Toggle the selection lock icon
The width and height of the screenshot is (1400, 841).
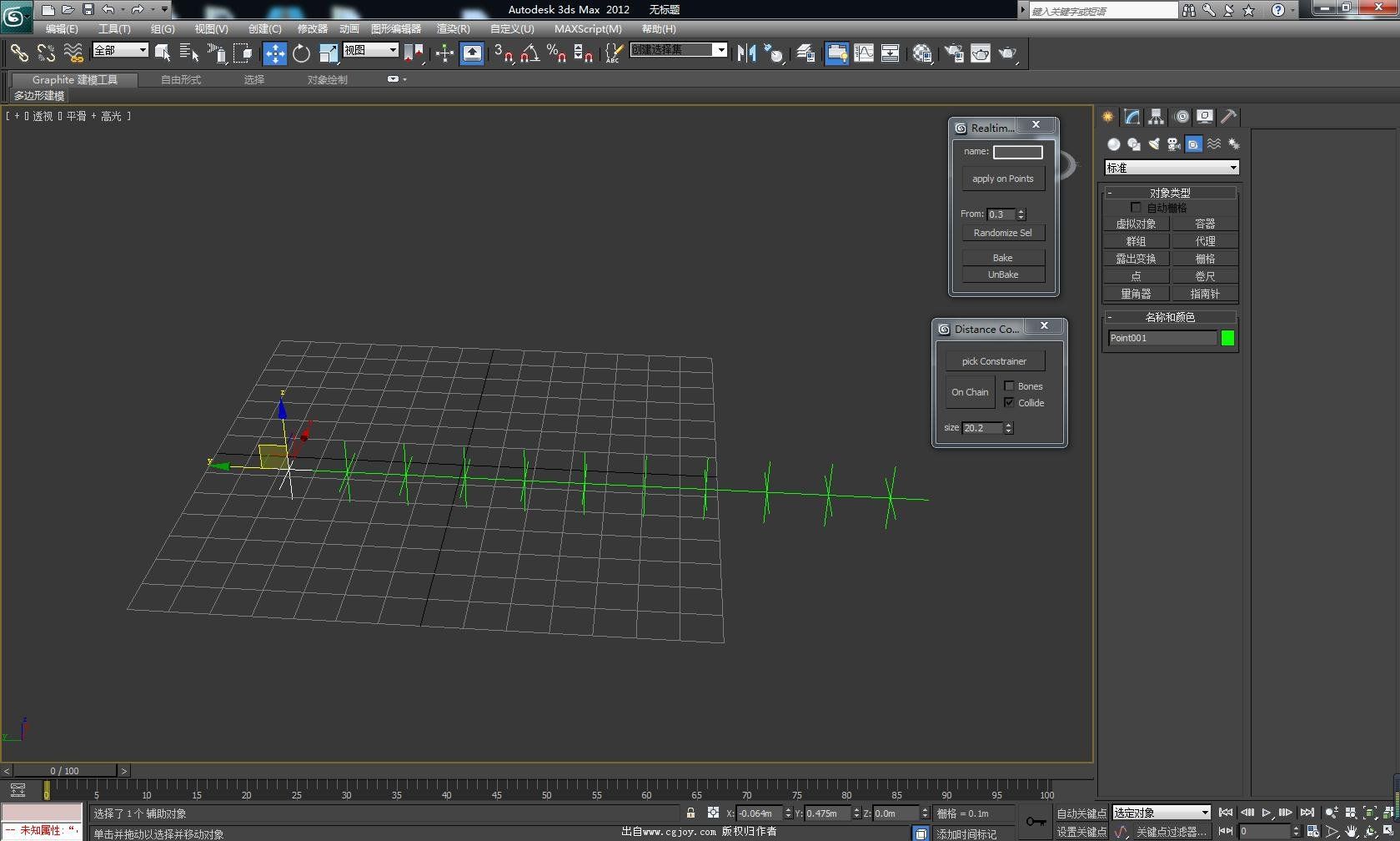coord(690,813)
